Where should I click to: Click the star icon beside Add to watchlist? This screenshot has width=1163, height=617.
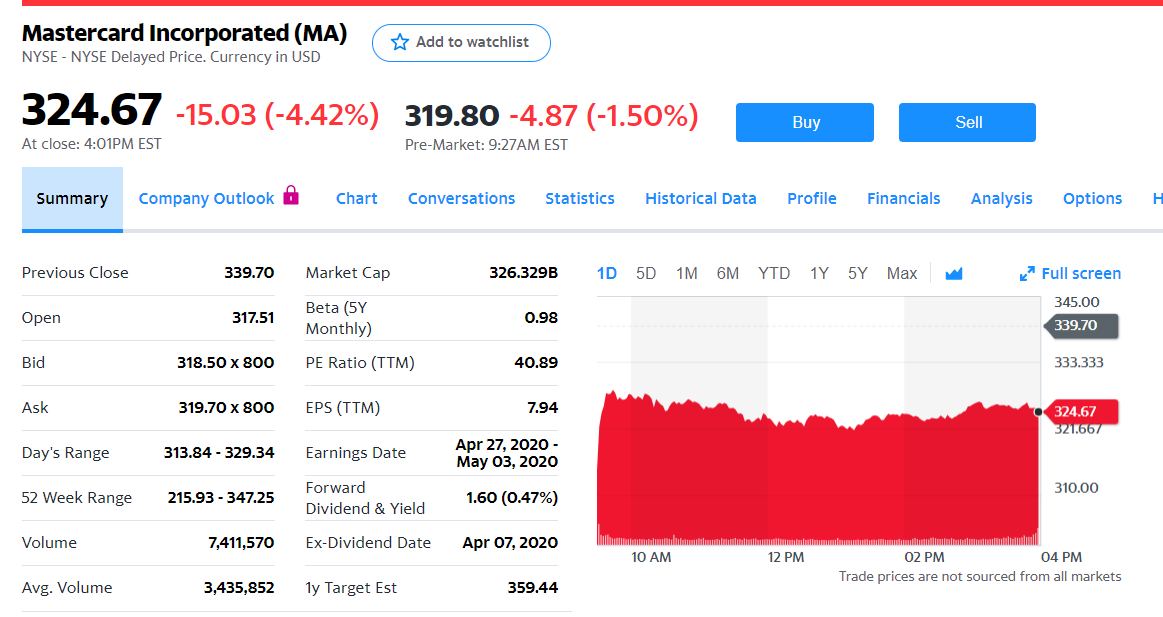point(400,42)
